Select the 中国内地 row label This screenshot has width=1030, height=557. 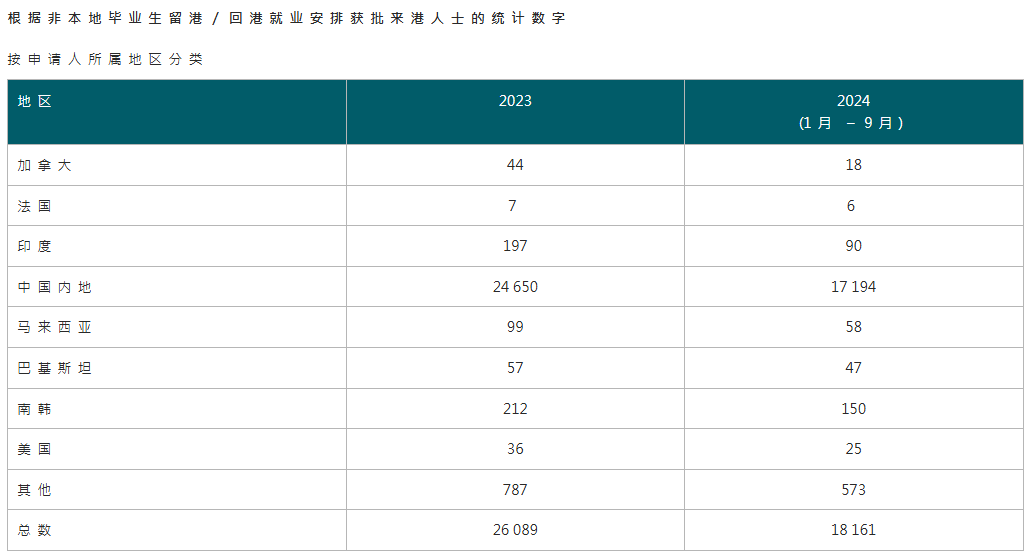tap(55, 287)
